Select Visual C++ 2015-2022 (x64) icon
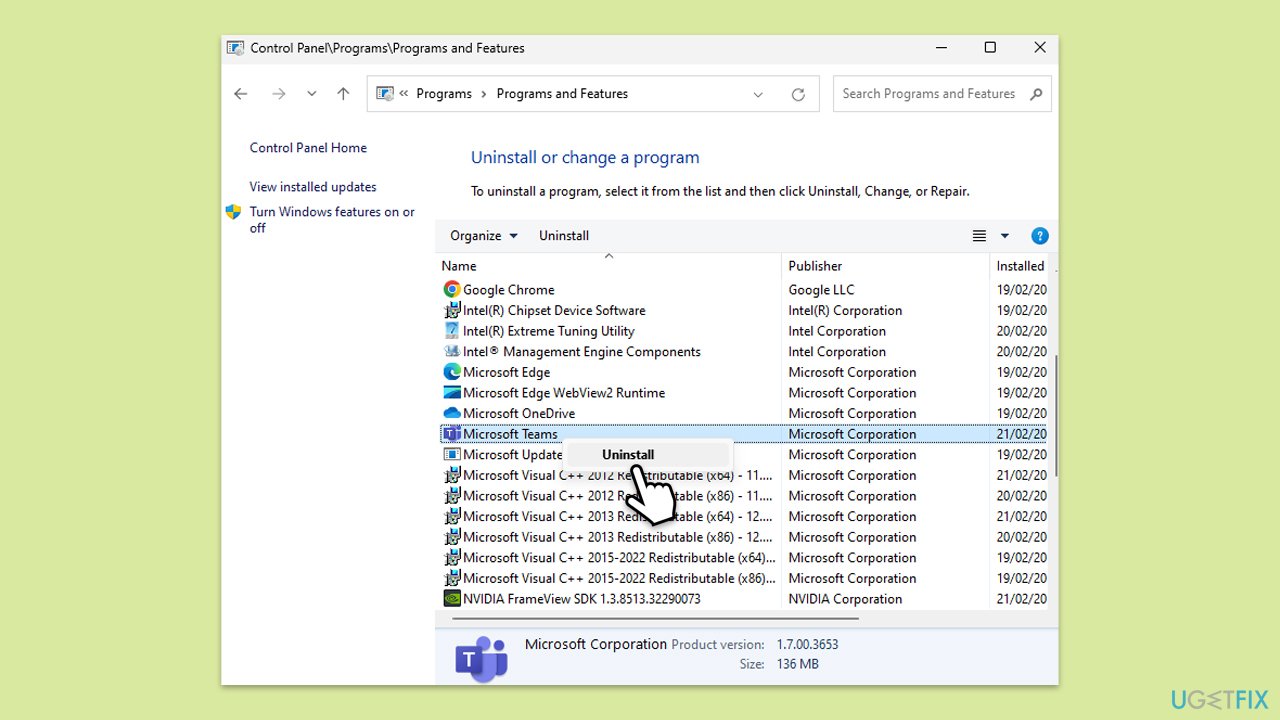 [x=452, y=558]
